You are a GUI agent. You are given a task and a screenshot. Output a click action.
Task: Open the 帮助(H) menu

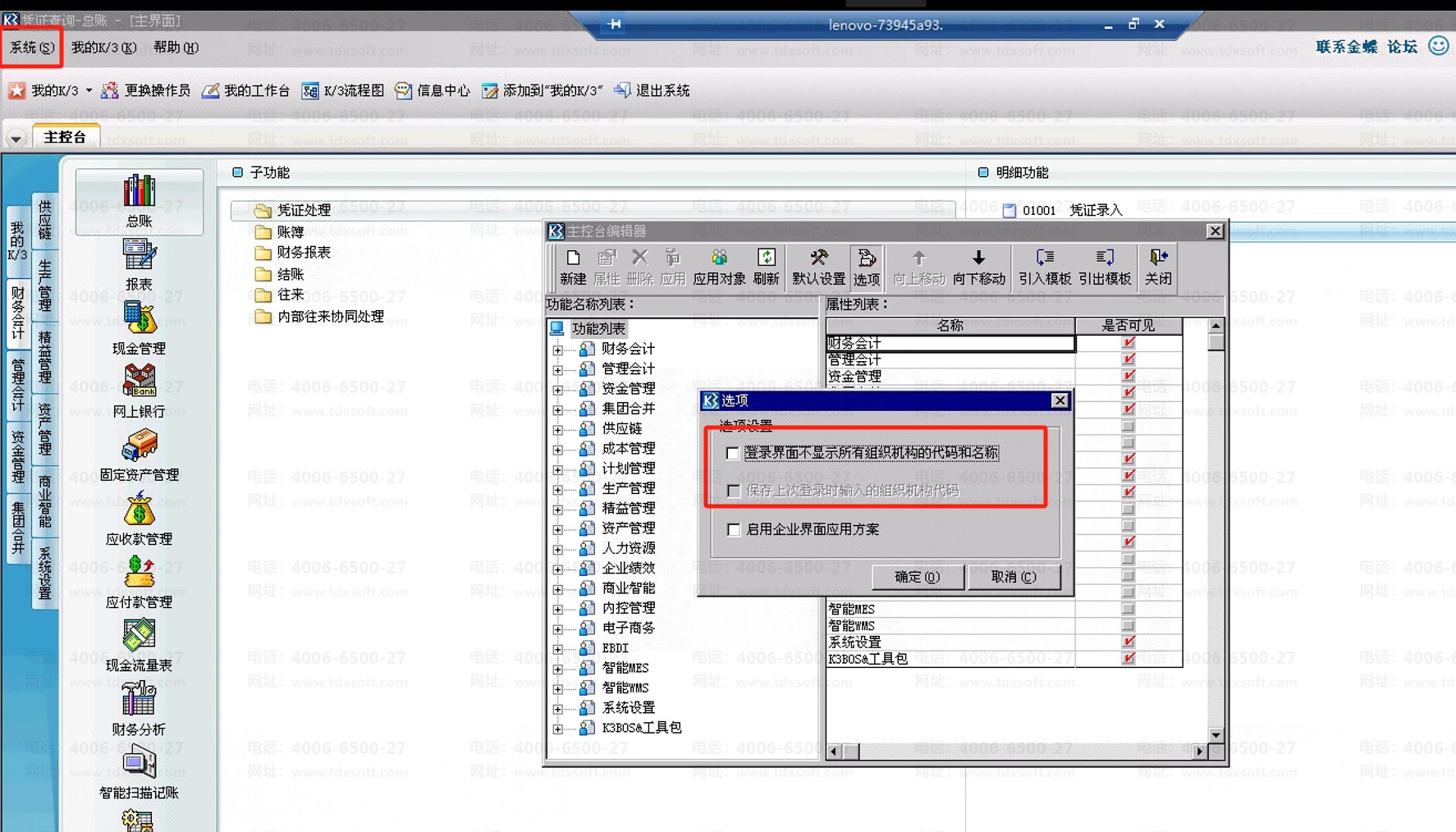(x=176, y=48)
